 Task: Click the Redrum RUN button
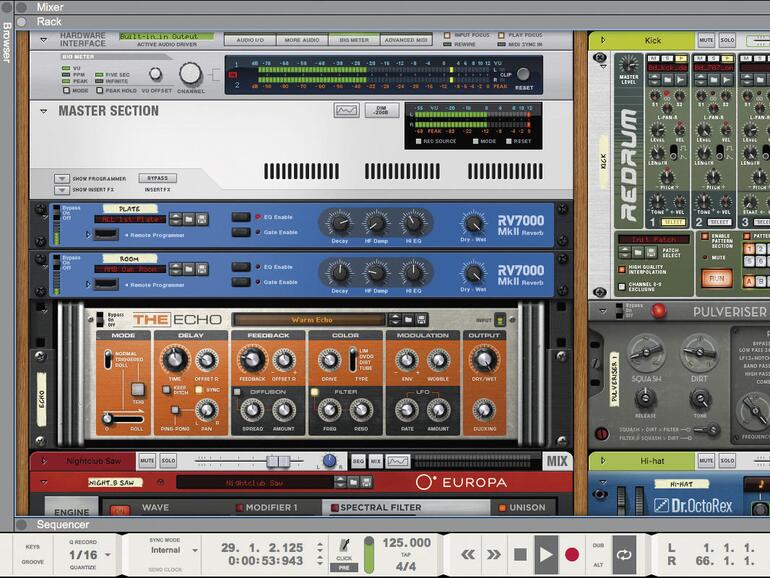tap(716, 278)
